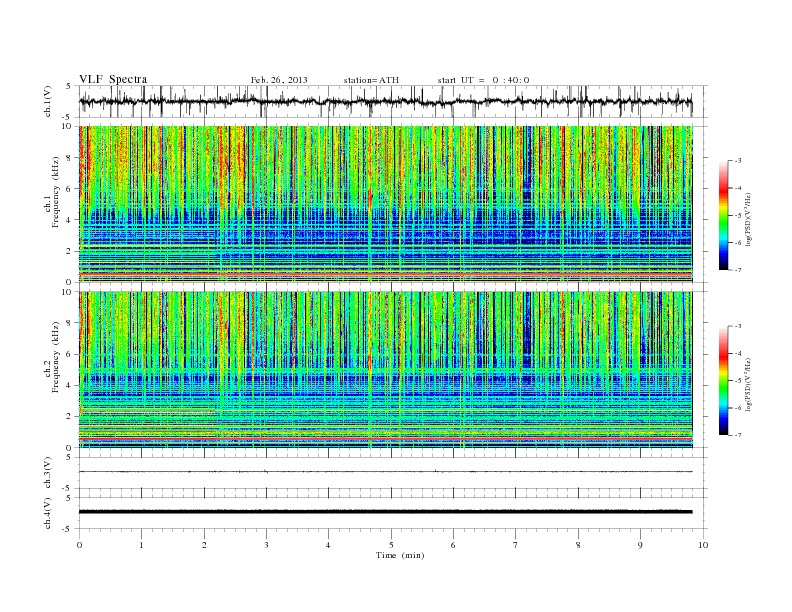This screenshot has width=792, height=612.
Task: Click time axis tick label "0"
Action: click(79, 545)
